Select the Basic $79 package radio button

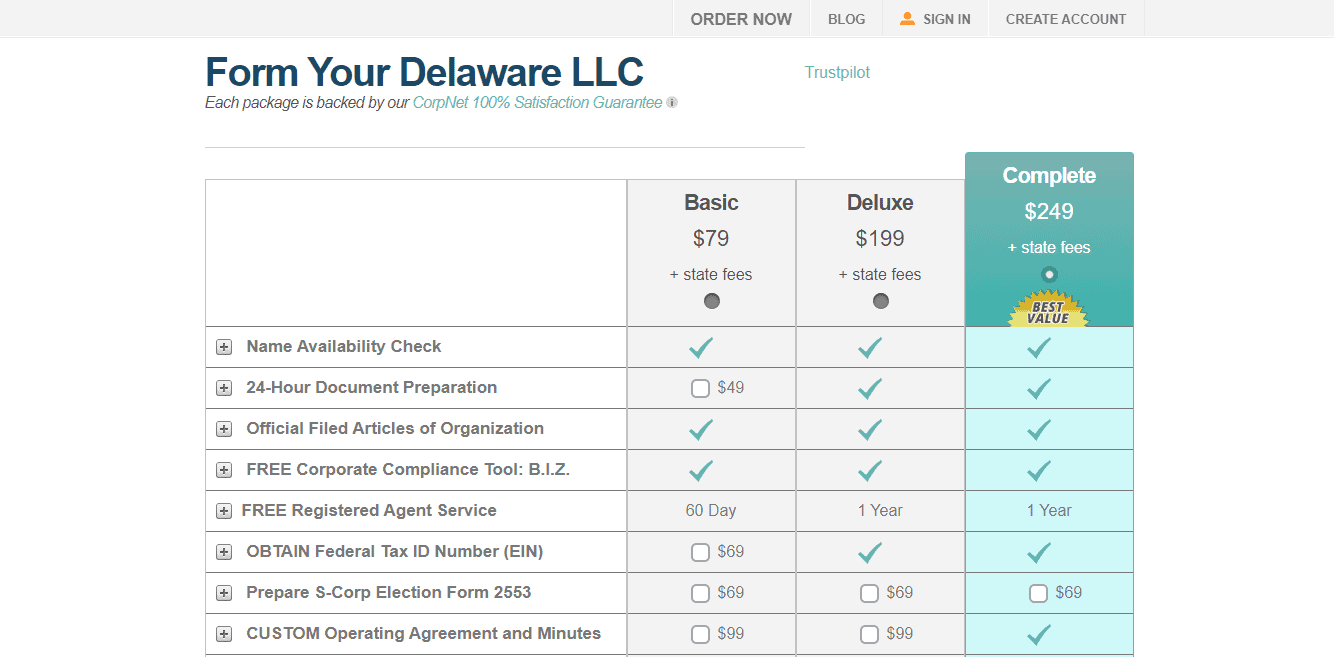click(712, 301)
